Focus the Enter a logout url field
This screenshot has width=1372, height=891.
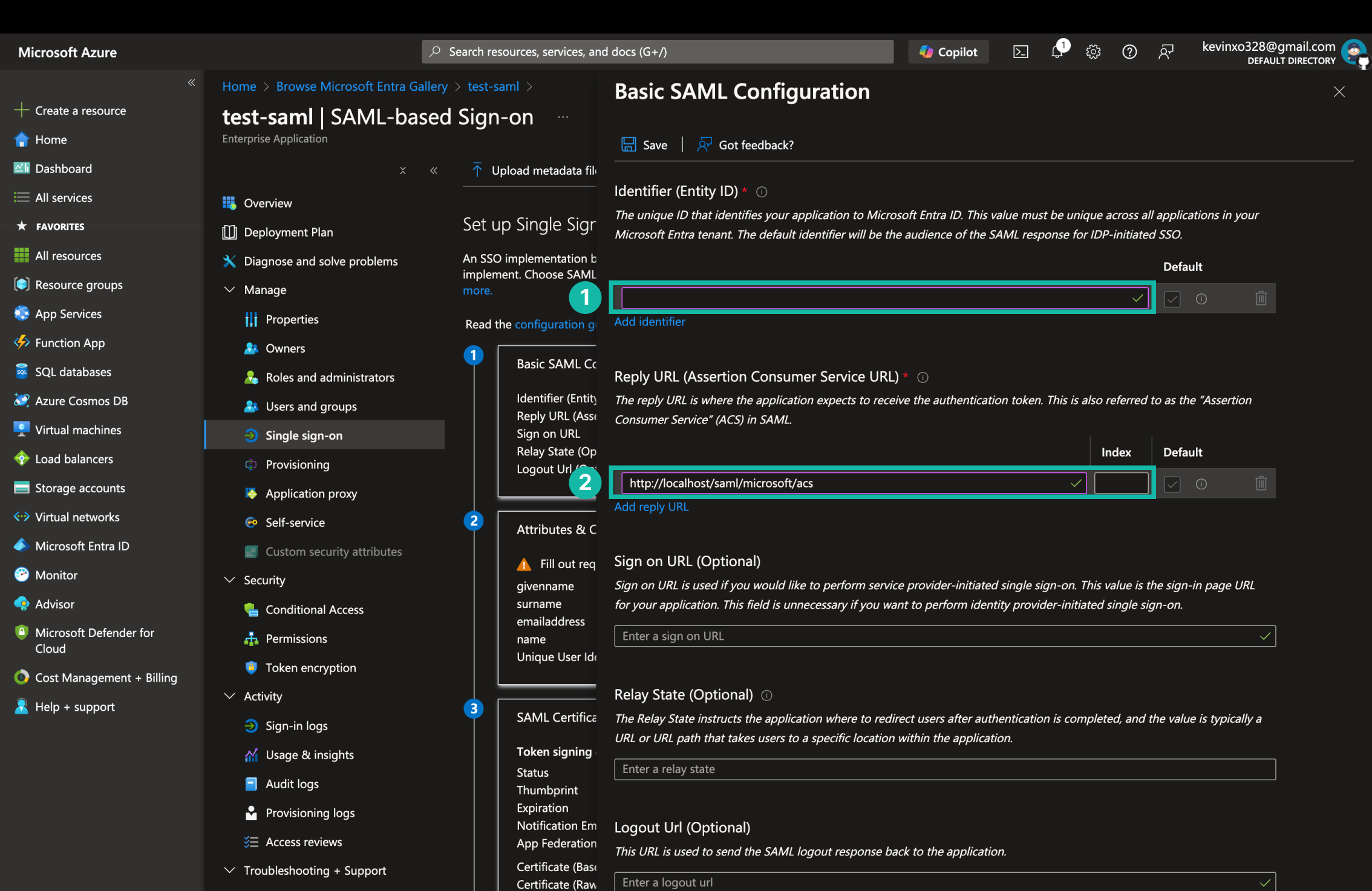945,883
